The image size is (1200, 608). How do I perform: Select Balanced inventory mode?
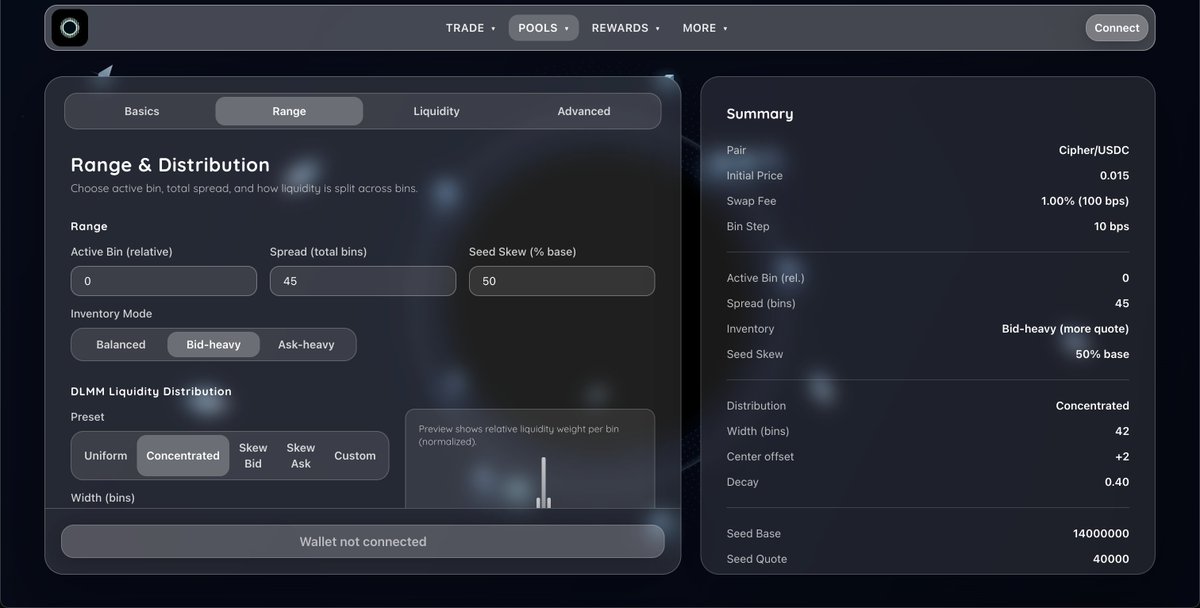tap(121, 344)
